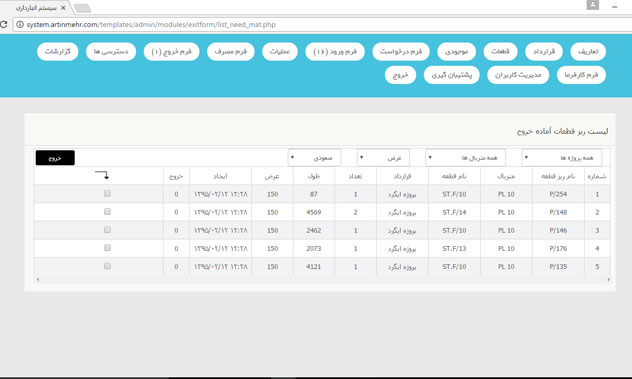Click the length value 4121

(314, 267)
